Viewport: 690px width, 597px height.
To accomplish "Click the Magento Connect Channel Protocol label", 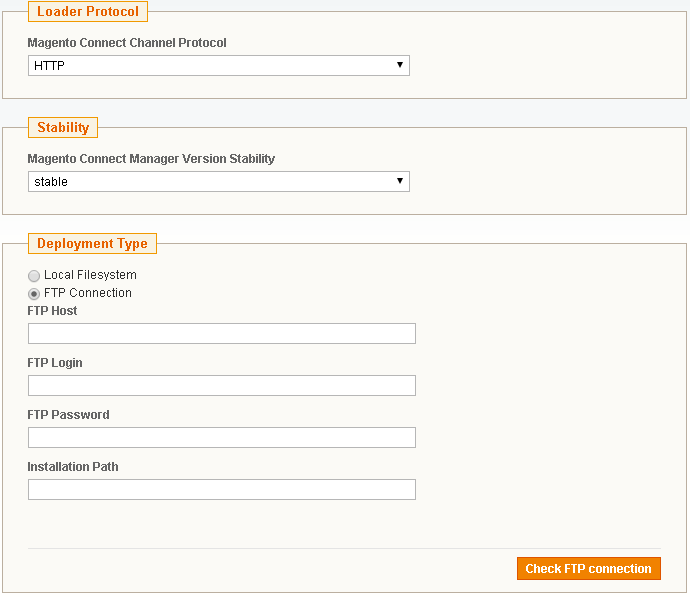I will 127,44.
